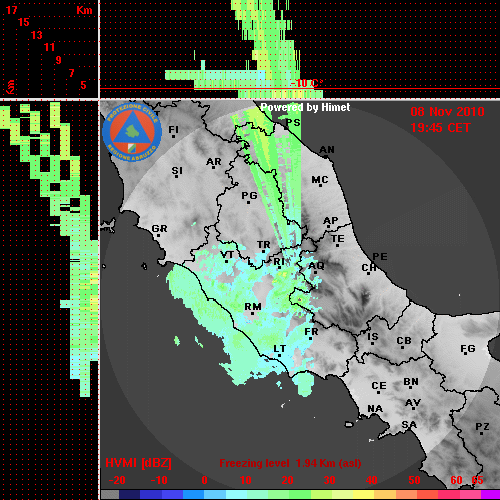Screen dimensions: 500x500
Task: Click the AR city label on map
Action: (214, 162)
